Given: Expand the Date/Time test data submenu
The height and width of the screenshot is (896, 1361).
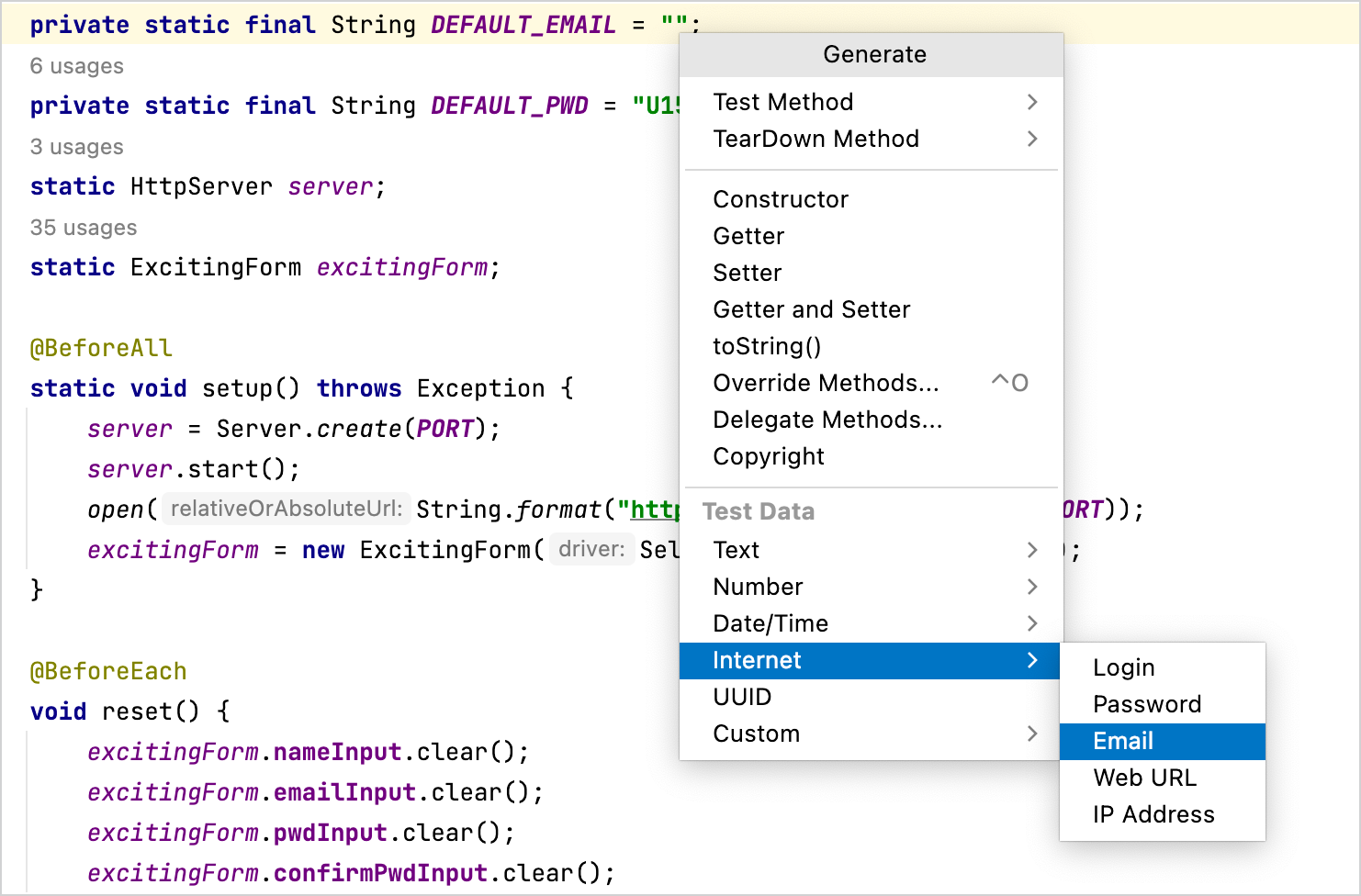Looking at the screenshot, I should point(871,623).
